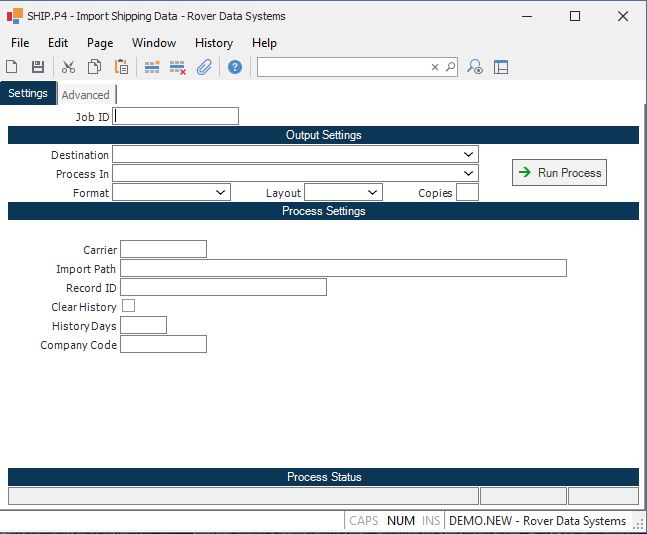Open attachments with the paperclip icon
Viewport: 647px width, 534px height.
click(x=204, y=67)
